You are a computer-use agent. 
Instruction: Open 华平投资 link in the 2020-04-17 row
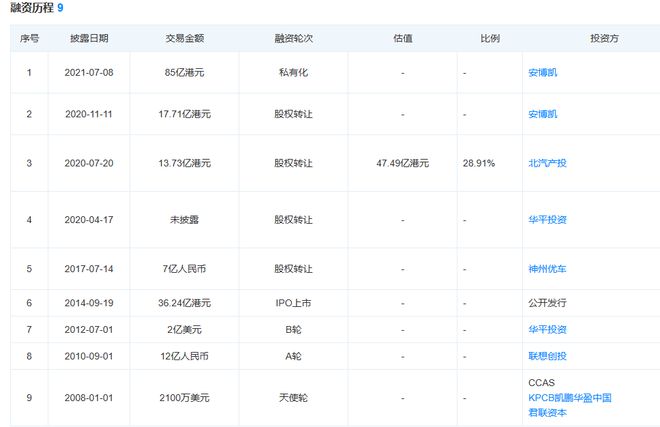pyautogui.click(x=547, y=219)
